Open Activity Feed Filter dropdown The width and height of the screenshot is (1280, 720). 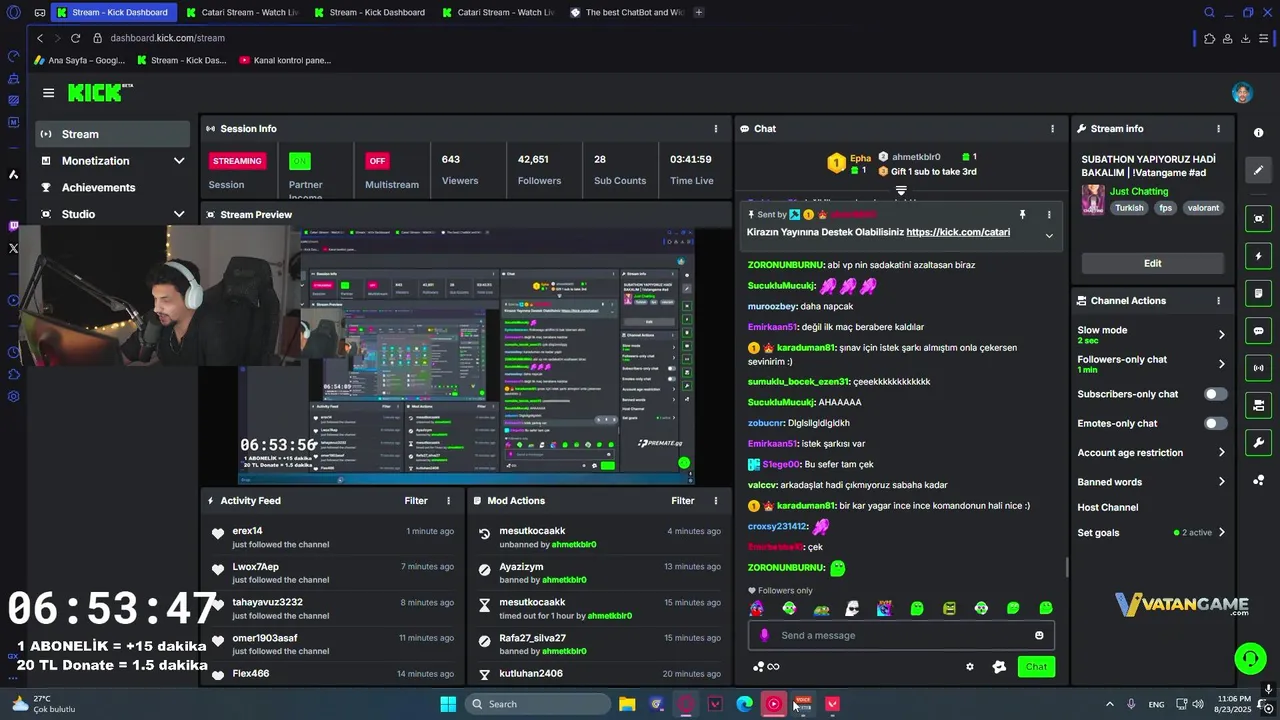[416, 501]
